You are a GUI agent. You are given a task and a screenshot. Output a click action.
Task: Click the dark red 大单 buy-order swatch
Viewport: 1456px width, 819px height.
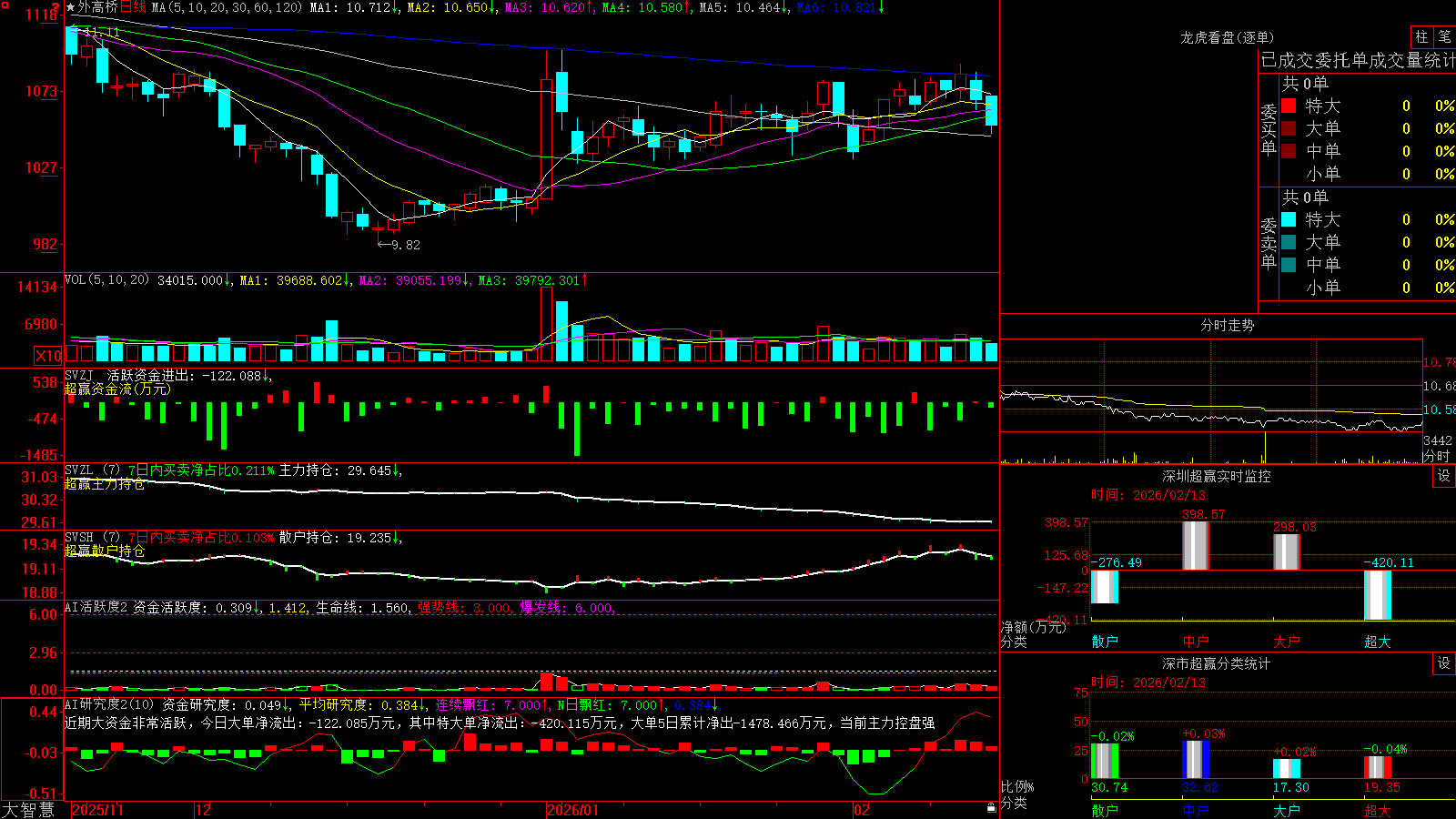1289,128
